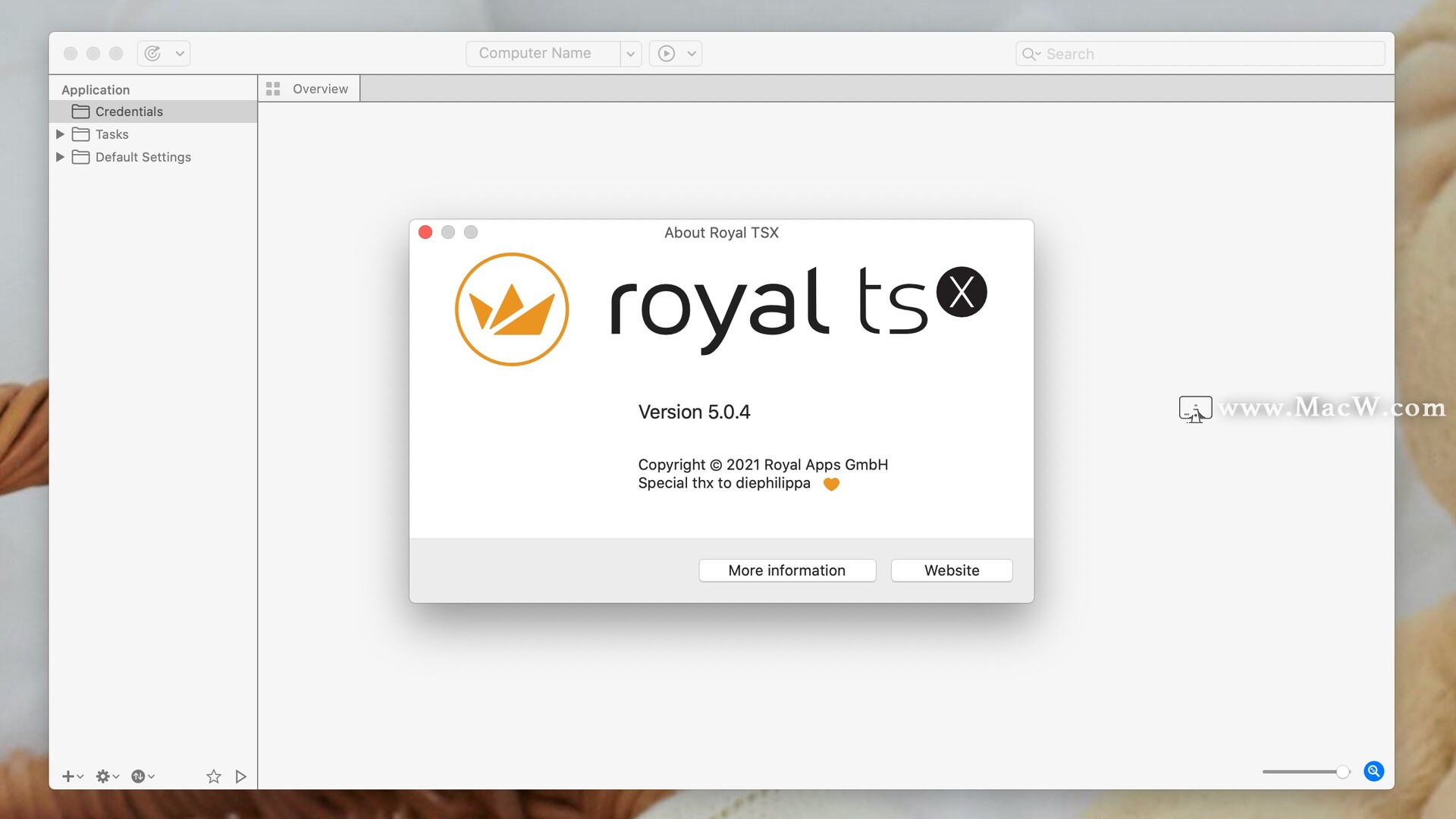Close the About Royal TSX window
This screenshot has width=1456, height=819.
(x=425, y=232)
